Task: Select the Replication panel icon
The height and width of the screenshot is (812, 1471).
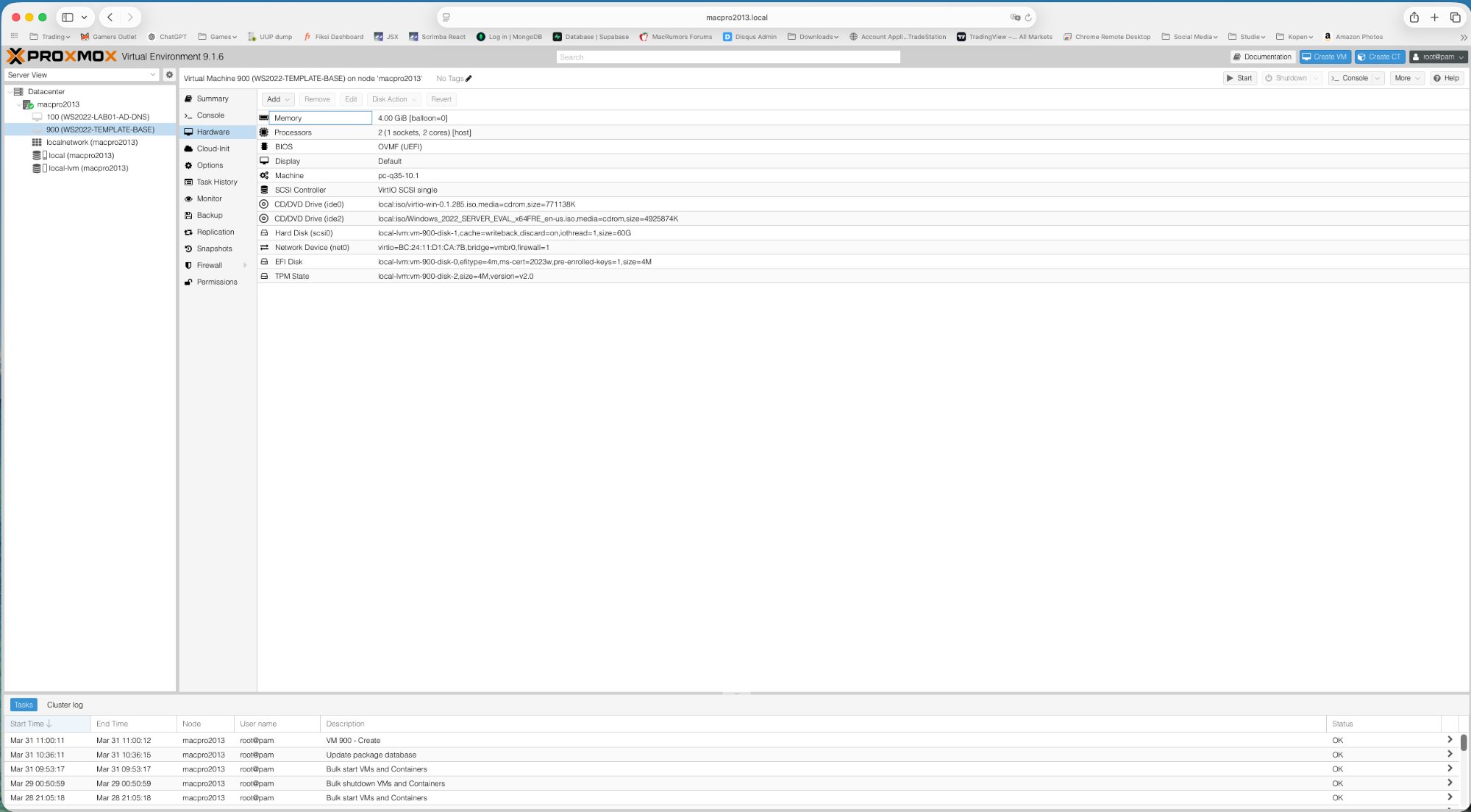Action: [x=189, y=232]
